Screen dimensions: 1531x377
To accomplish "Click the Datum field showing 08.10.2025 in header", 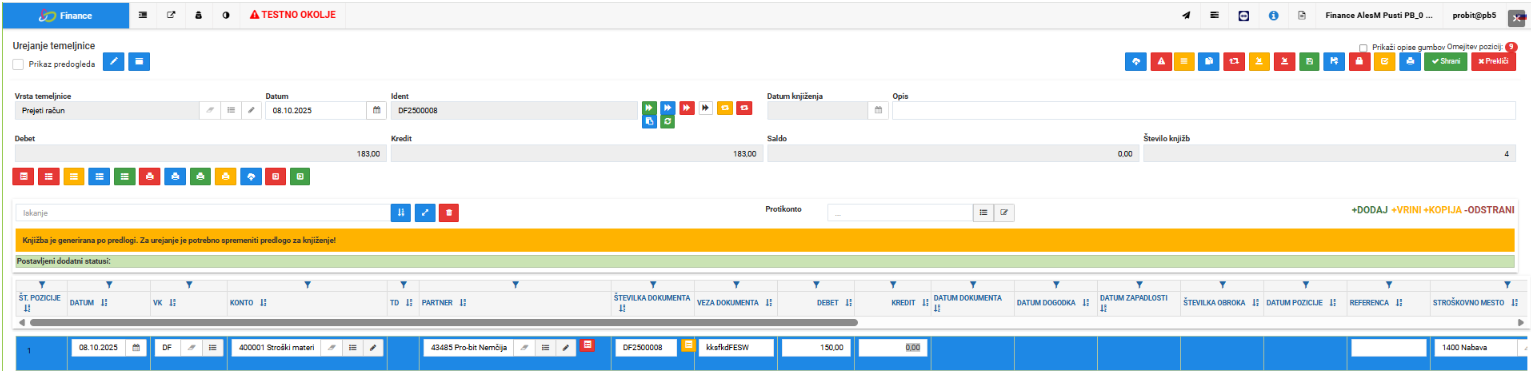I will (x=317, y=110).
